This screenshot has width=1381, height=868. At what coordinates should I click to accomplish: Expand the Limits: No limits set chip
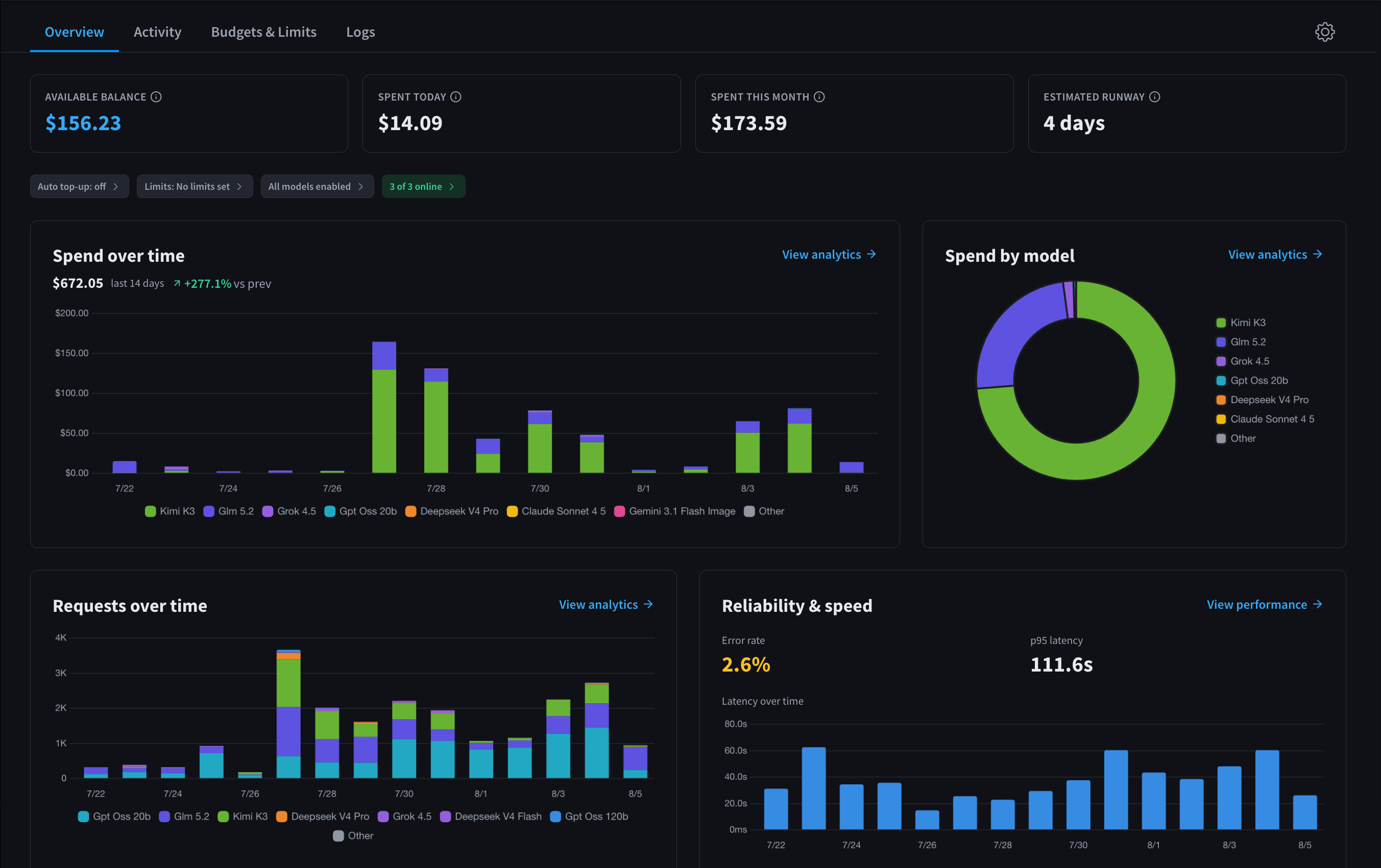click(195, 186)
